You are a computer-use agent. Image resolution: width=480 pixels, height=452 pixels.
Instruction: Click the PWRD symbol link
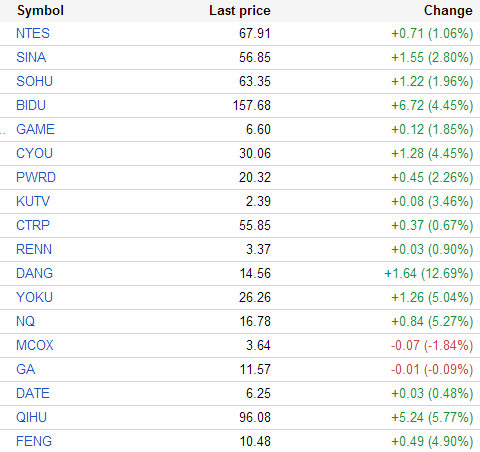click(x=36, y=177)
